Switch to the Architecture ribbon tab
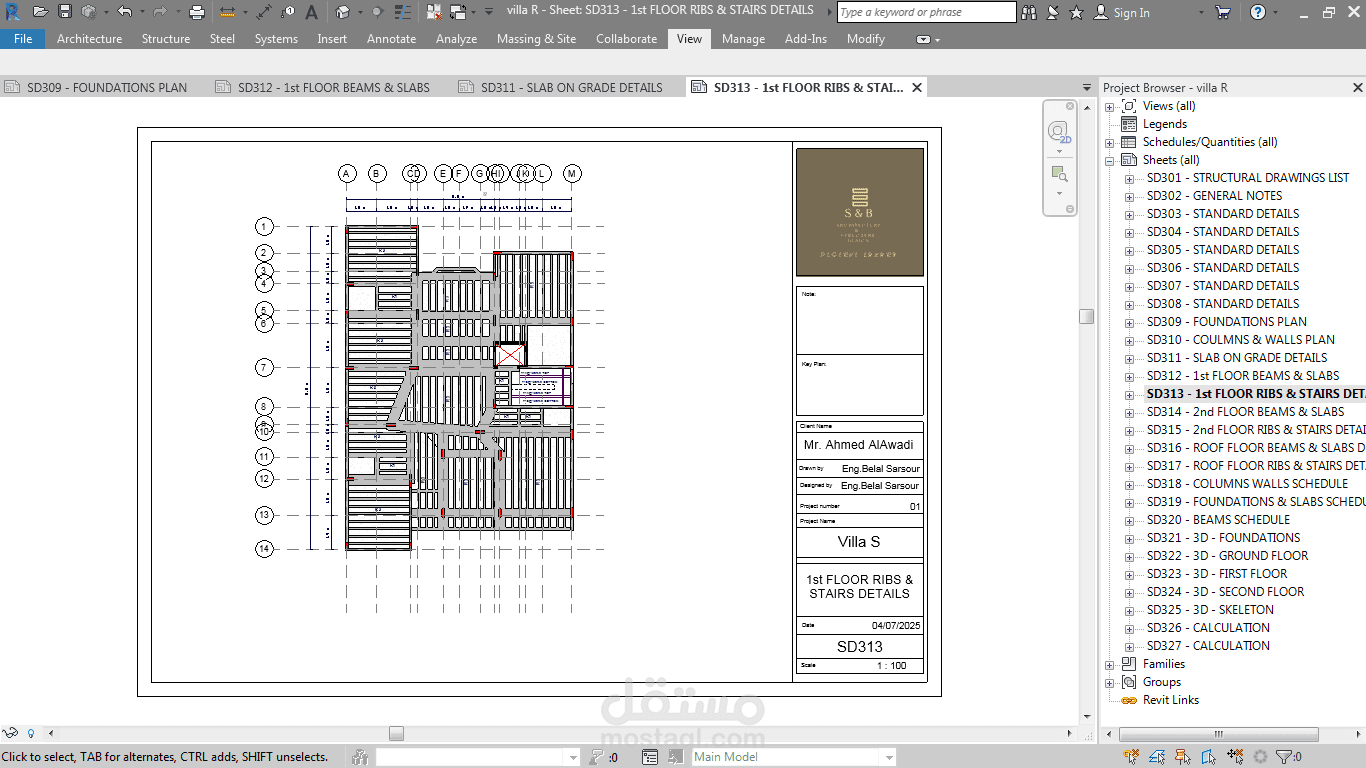This screenshot has height=768, width=1366. [x=89, y=39]
